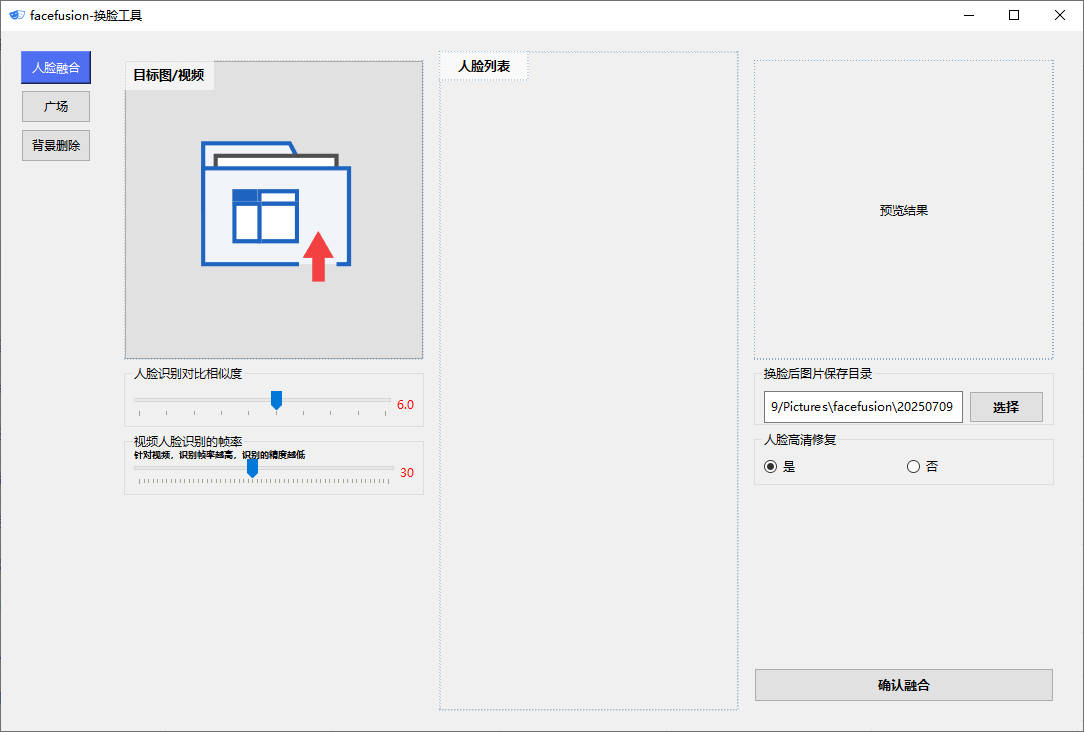
Task: Open the 背景删除 section
Action: [x=56, y=145]
